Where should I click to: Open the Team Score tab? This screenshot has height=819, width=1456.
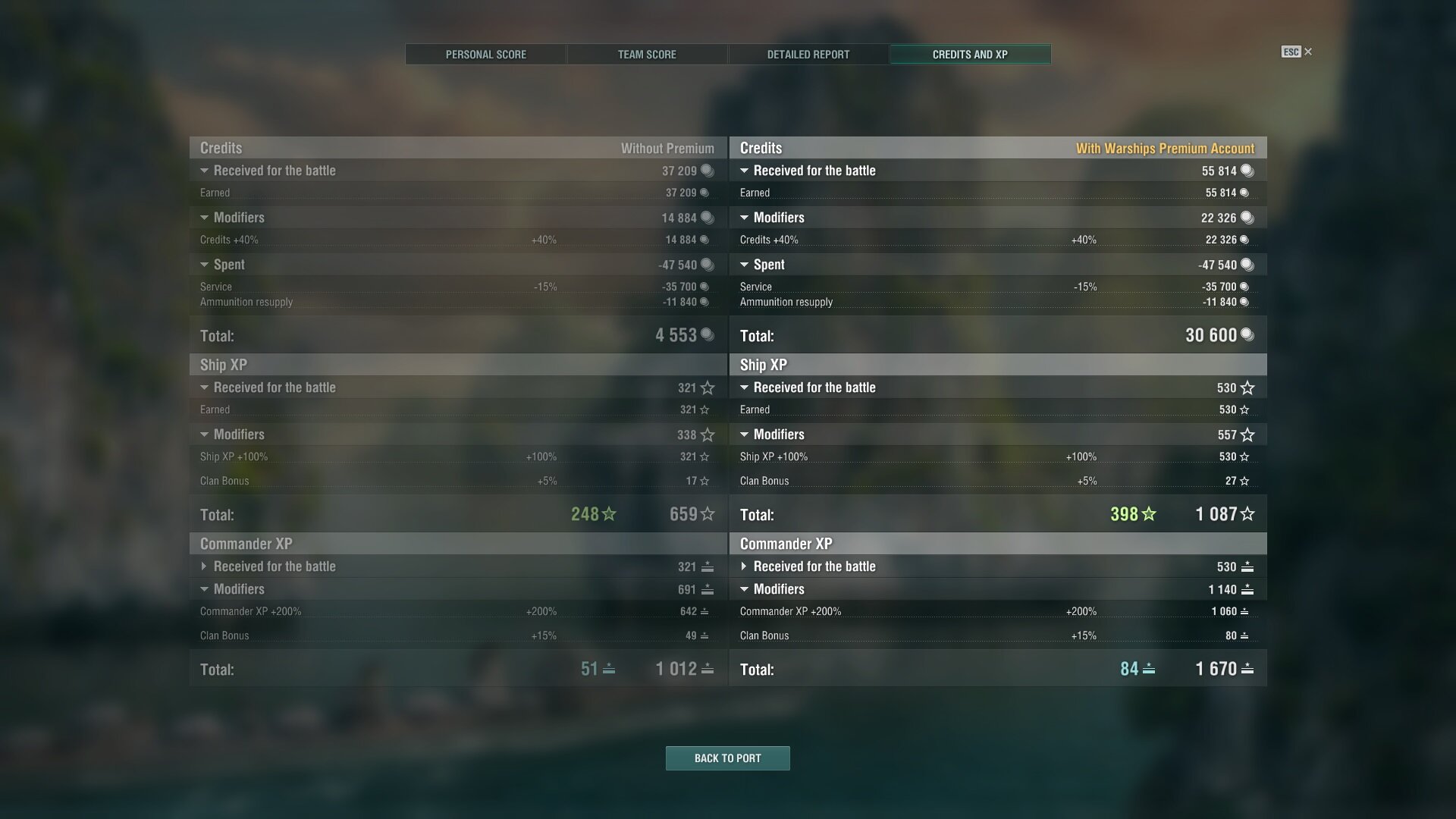(x=647, y=55)
